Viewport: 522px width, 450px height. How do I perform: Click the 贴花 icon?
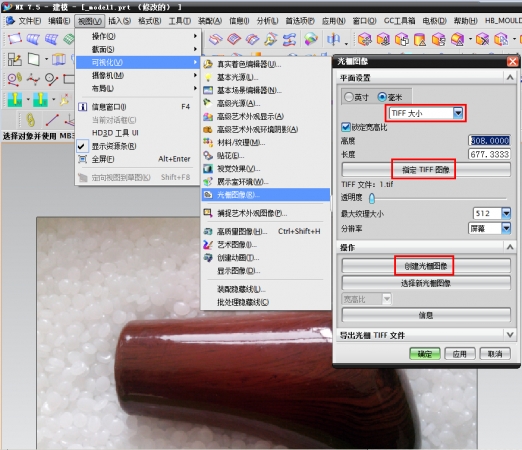[x=208, y=156]
